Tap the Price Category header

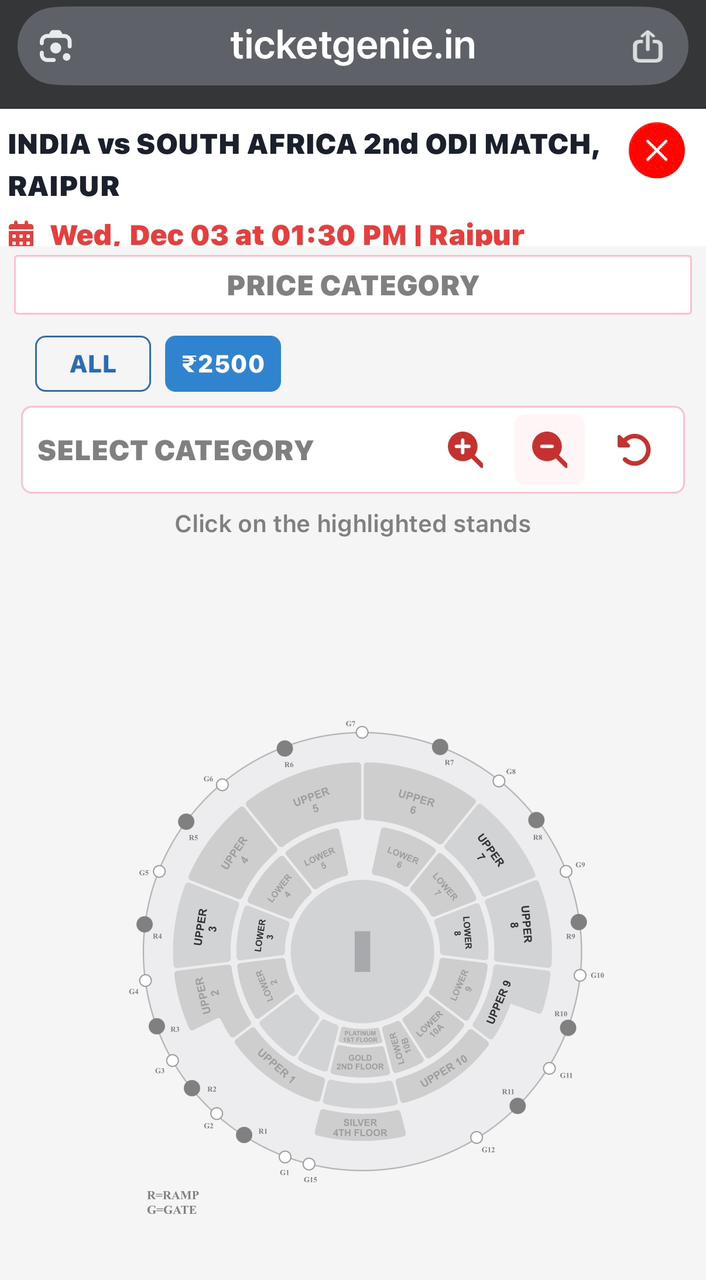353,286
